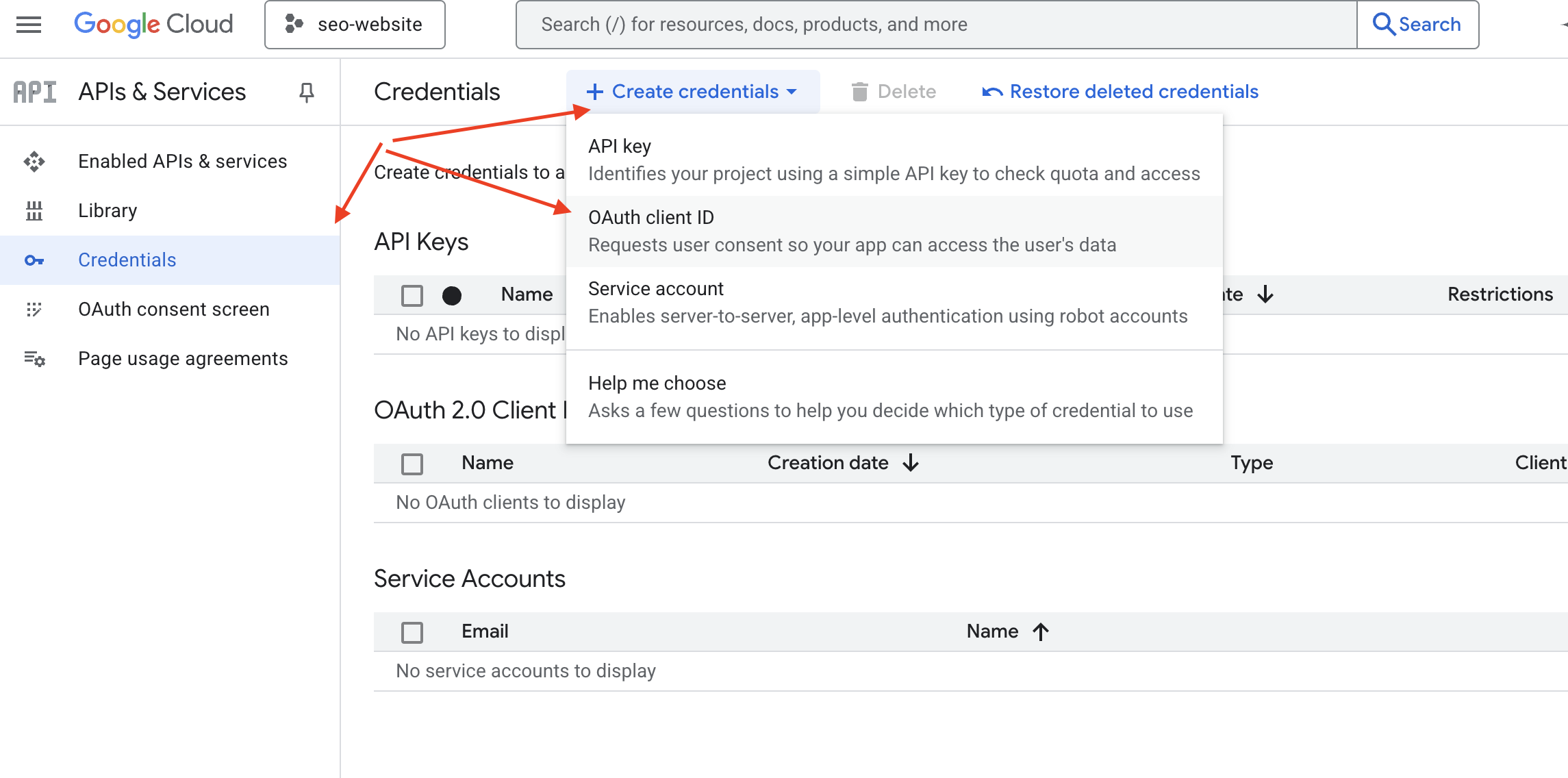This screenshot has width=1568, height=778.
Task: Collapse the Create credentials dropdown
Action: coord(693,92)
